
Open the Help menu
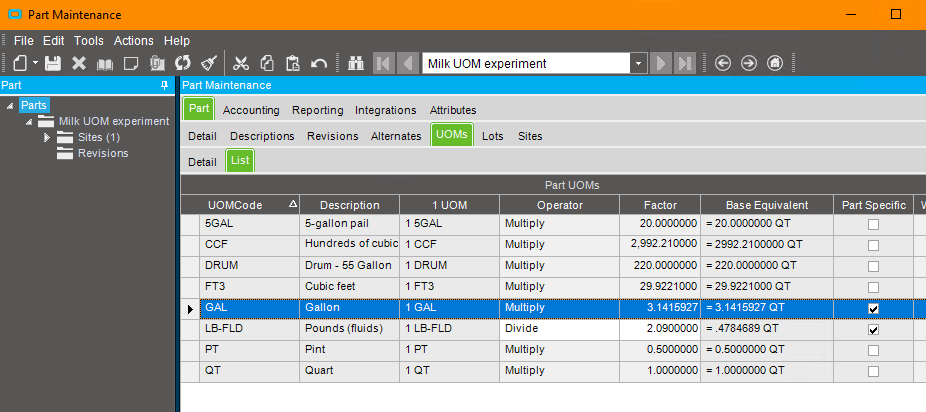point(177,41)
